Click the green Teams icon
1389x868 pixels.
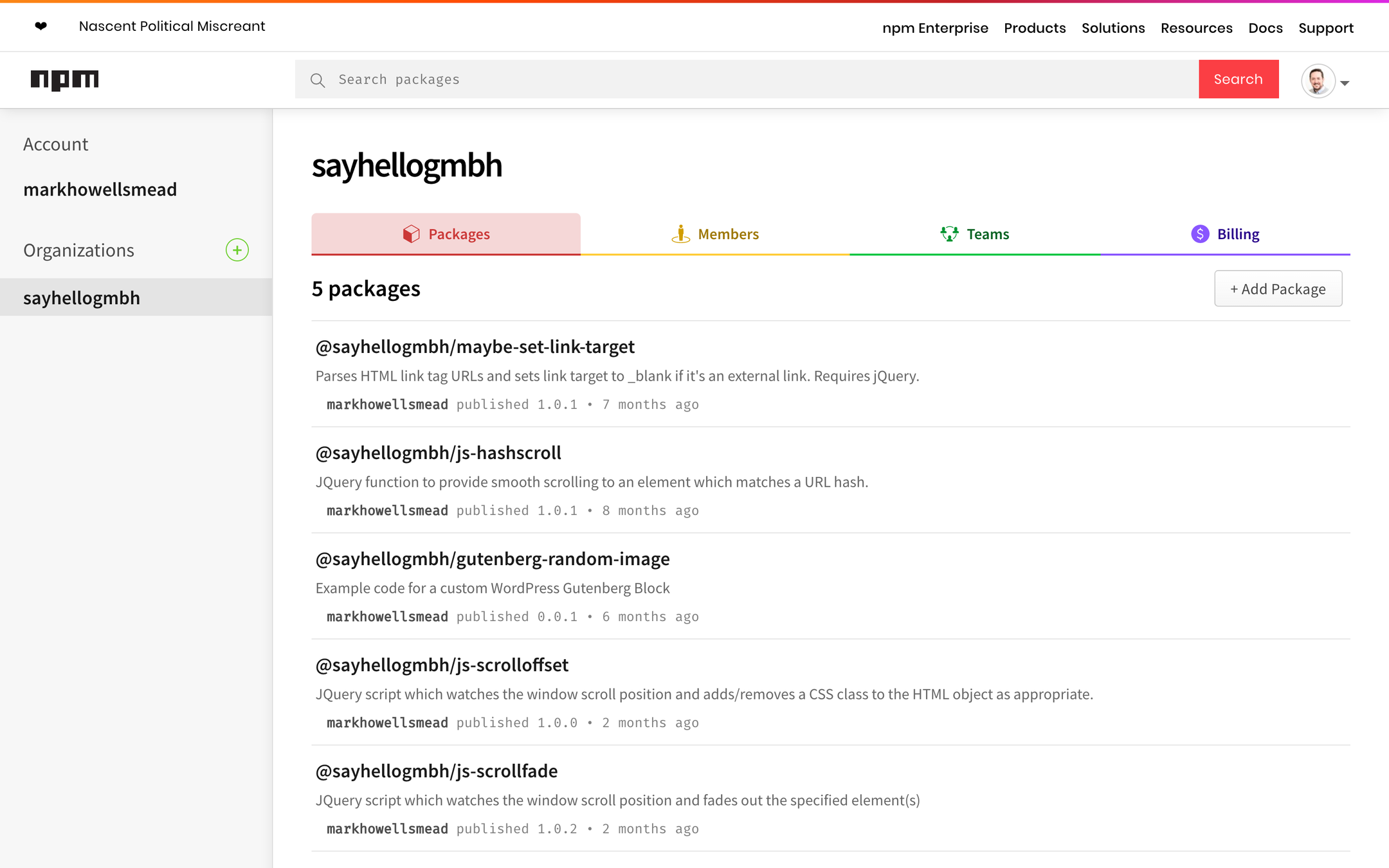click(949, 234)
